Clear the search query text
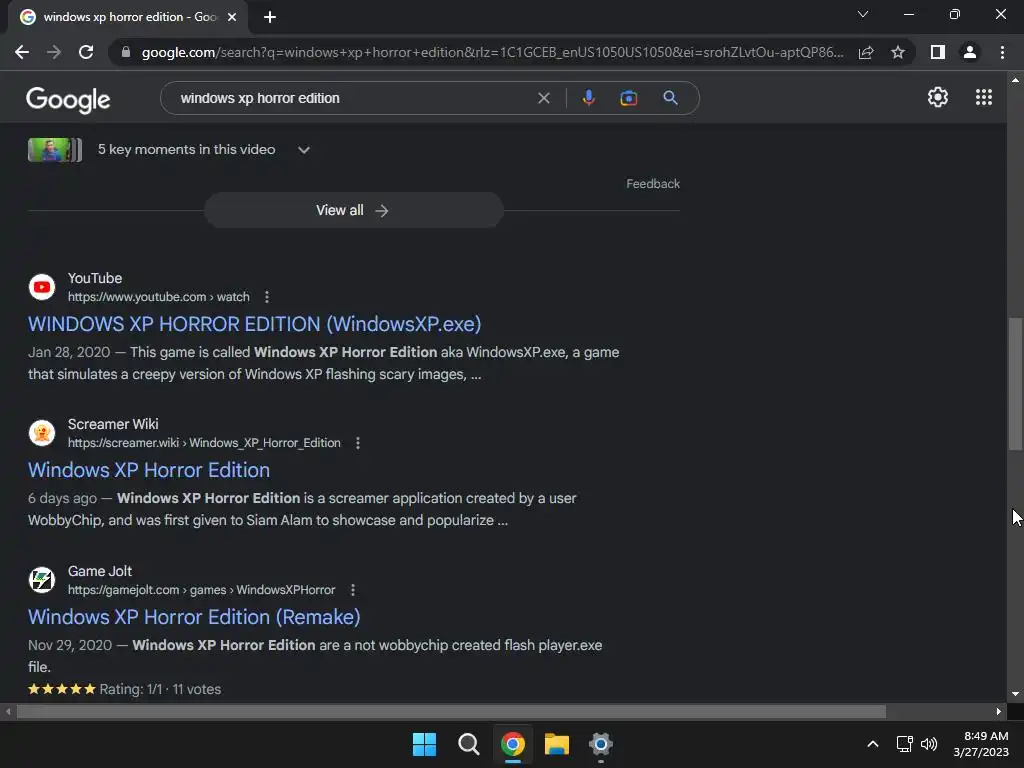This screenshot has height=768, width=1024. click(x=543, y=98)
